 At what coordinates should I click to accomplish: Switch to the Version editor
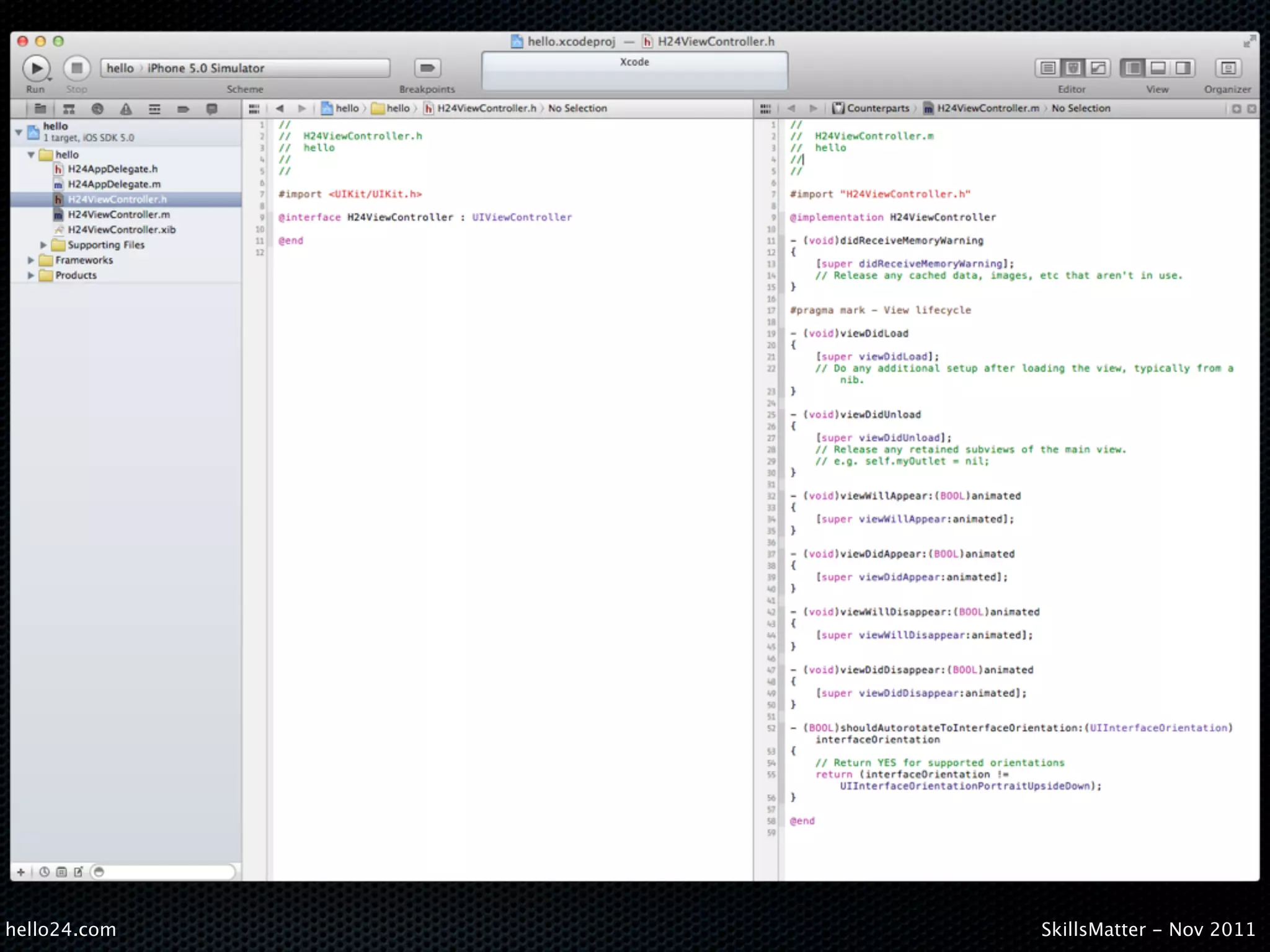[x=1098, y=68]
